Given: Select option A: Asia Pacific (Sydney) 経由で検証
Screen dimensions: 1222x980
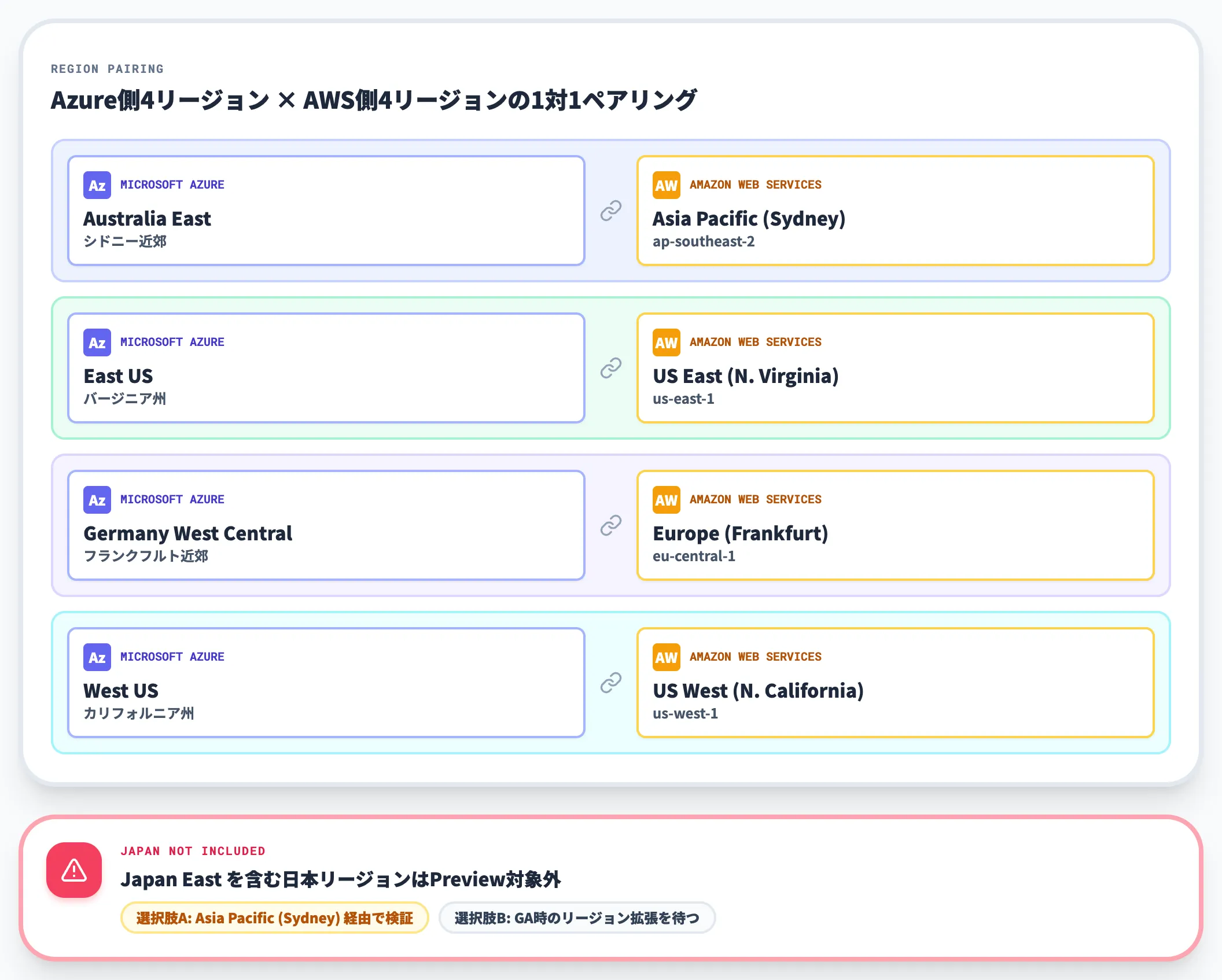Looking at the screenshot, I should tap(275, 918).
